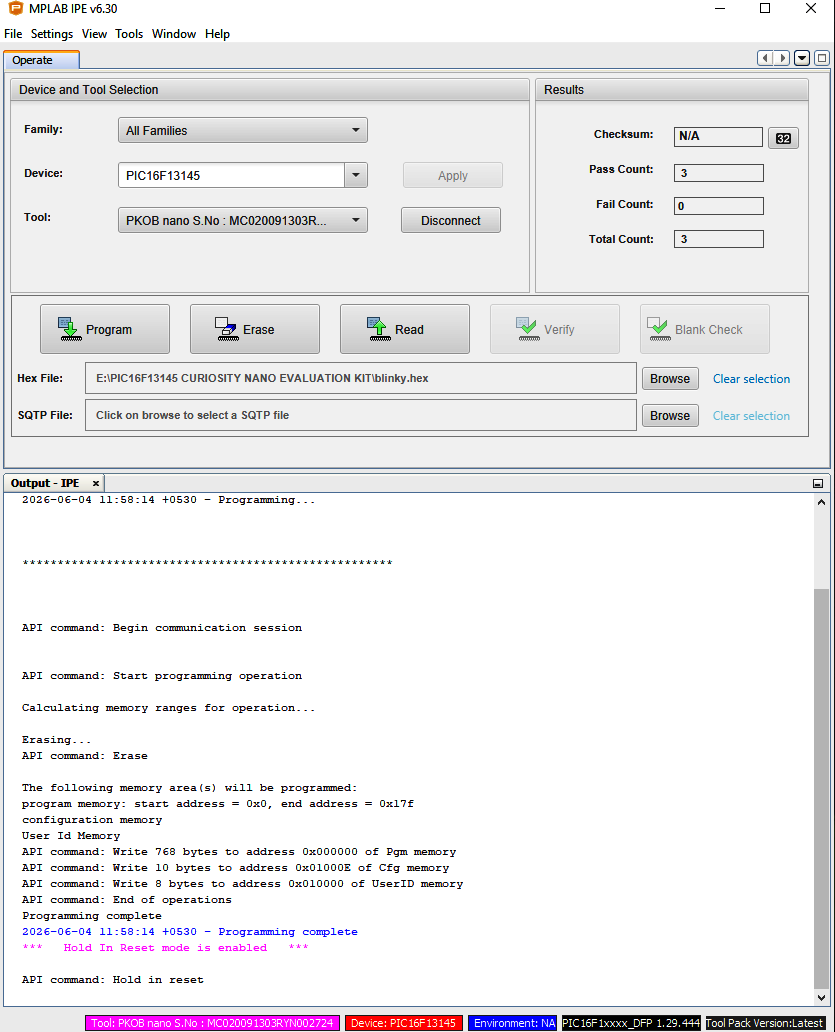Click 'Start programming operation' output line
The height and width of the screenshot is (1032, 835).
[162, 675]
